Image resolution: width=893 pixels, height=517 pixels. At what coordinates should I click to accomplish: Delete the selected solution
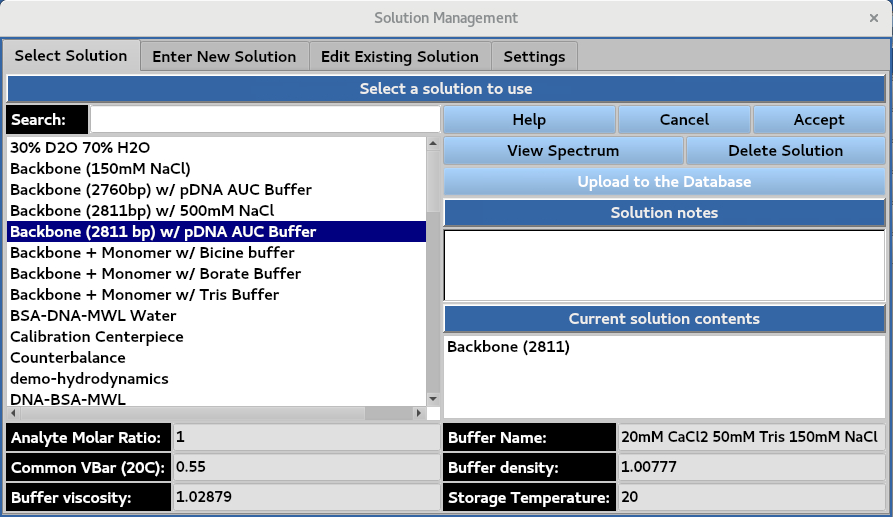785,151
